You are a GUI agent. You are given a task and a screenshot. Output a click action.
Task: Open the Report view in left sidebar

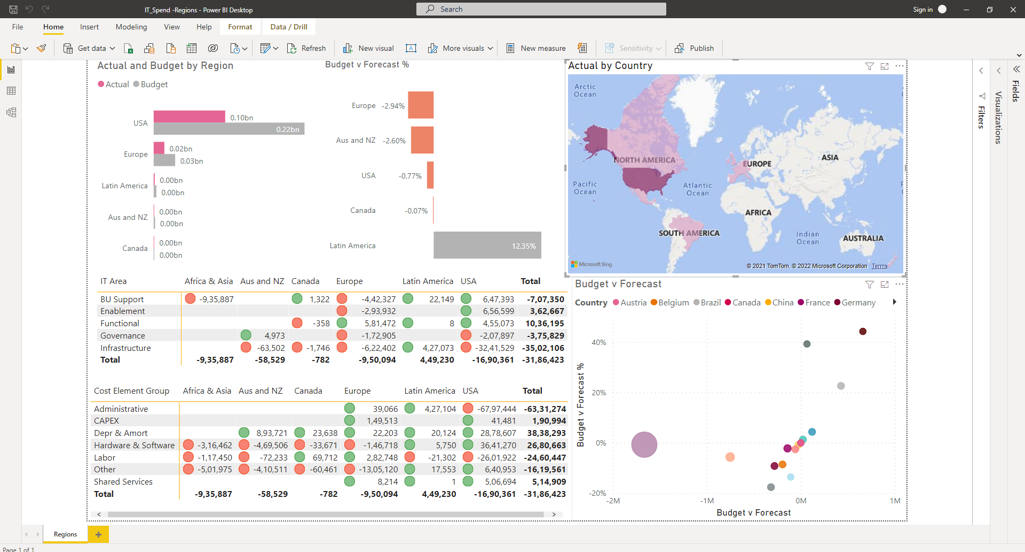click(x=11, y=70)
